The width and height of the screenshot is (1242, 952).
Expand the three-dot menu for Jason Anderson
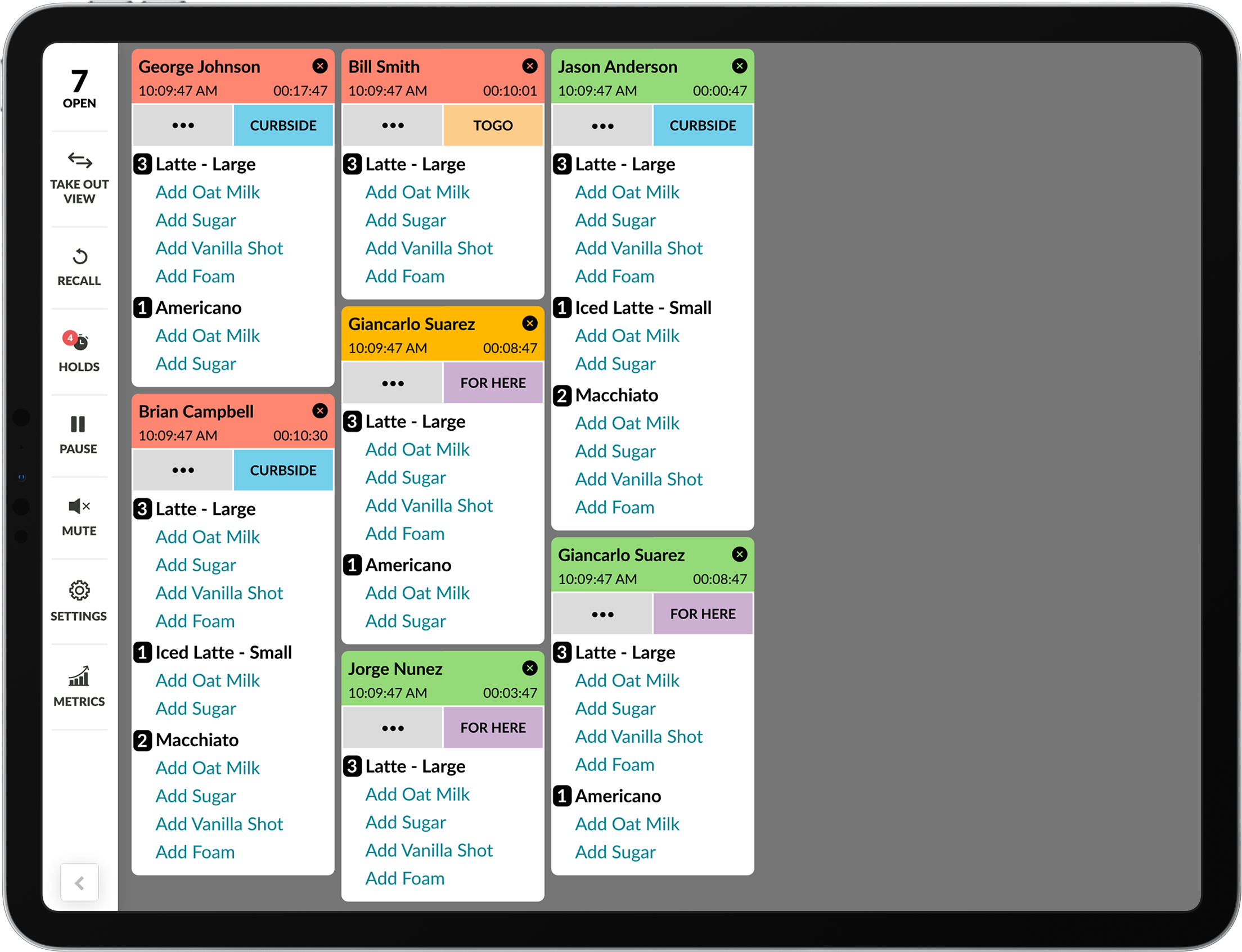coord(602,126)
